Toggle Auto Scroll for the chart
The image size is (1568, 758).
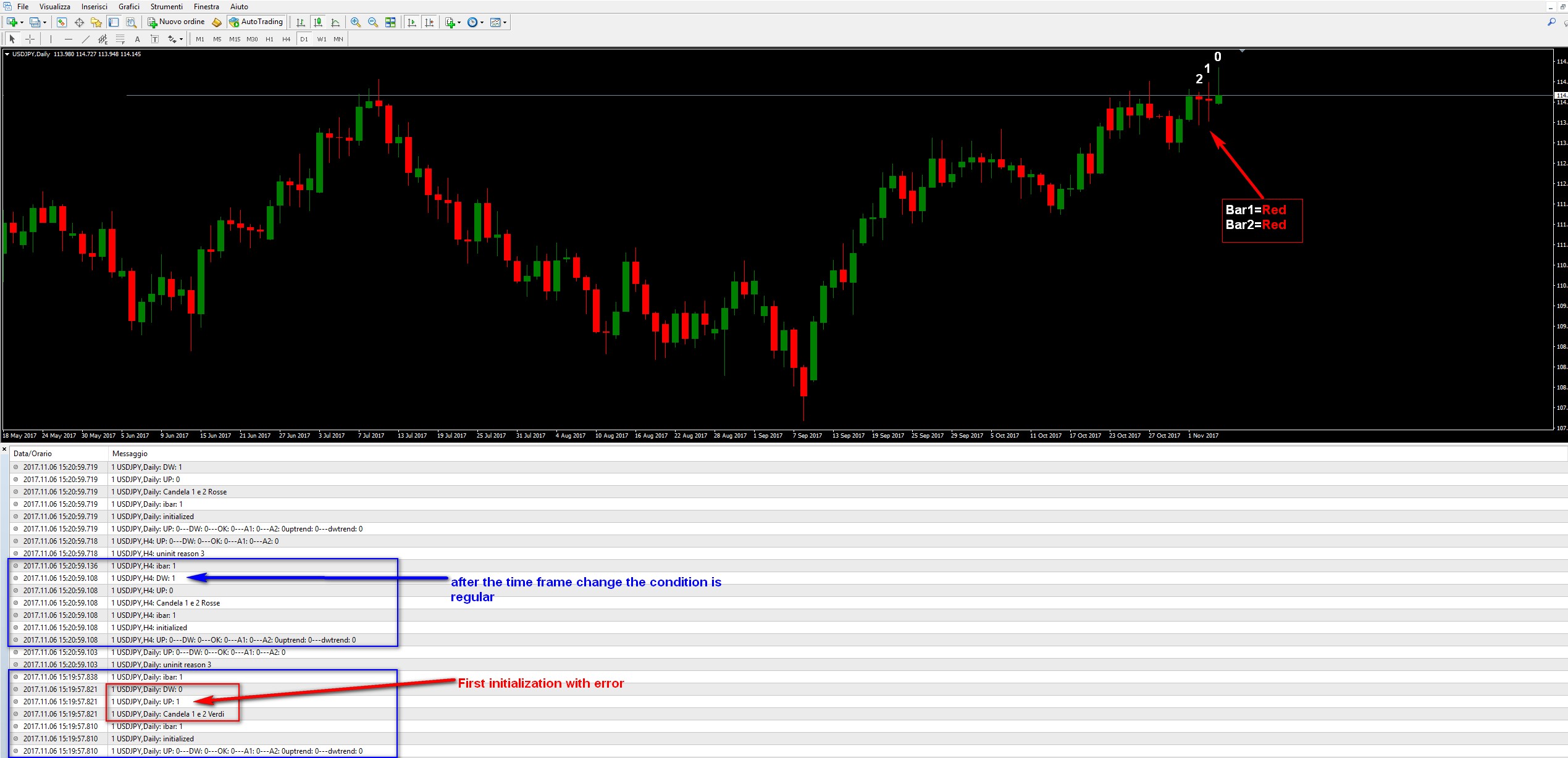point(412,22)
